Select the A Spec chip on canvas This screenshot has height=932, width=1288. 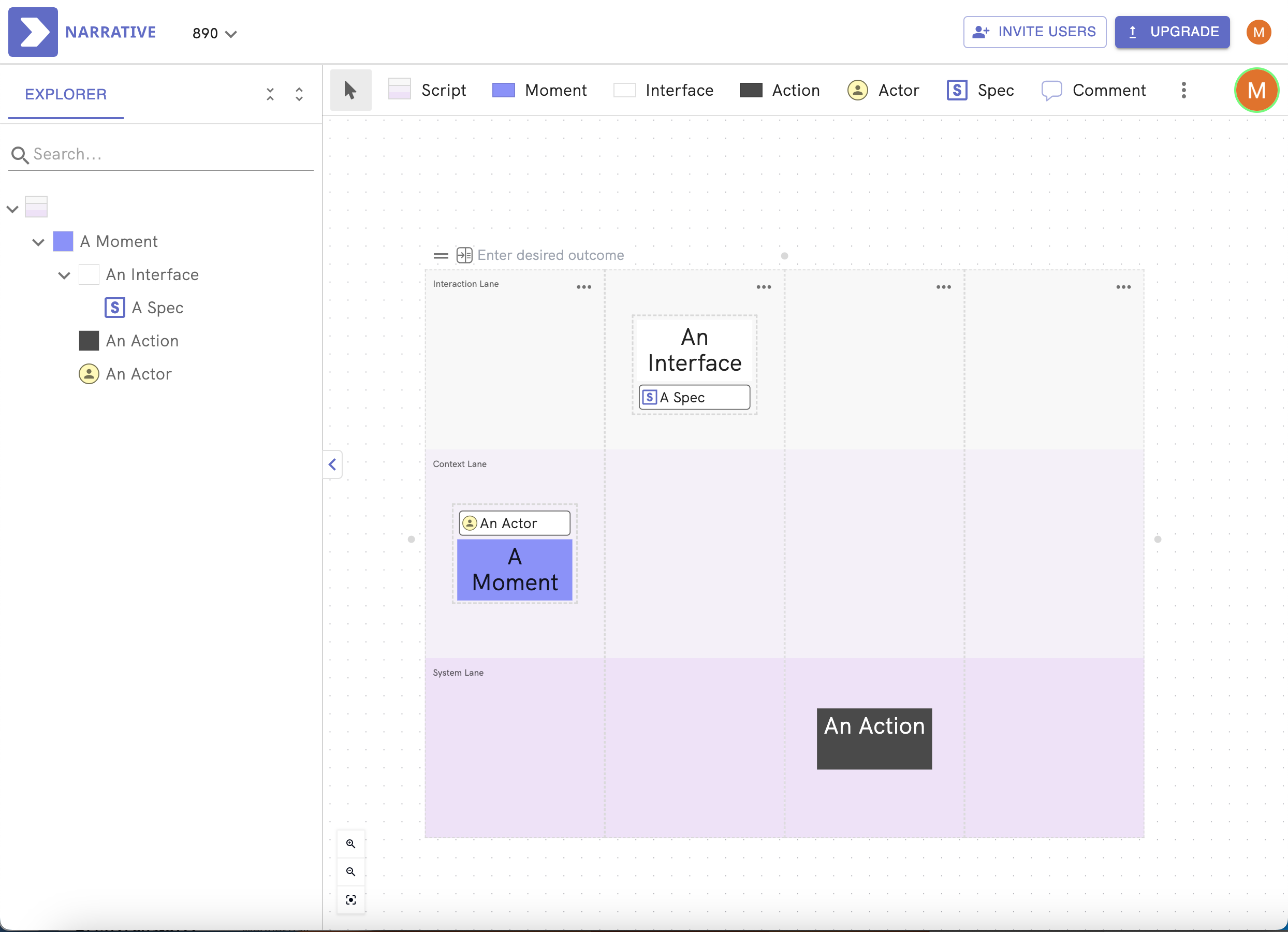[x=694, y=398]
